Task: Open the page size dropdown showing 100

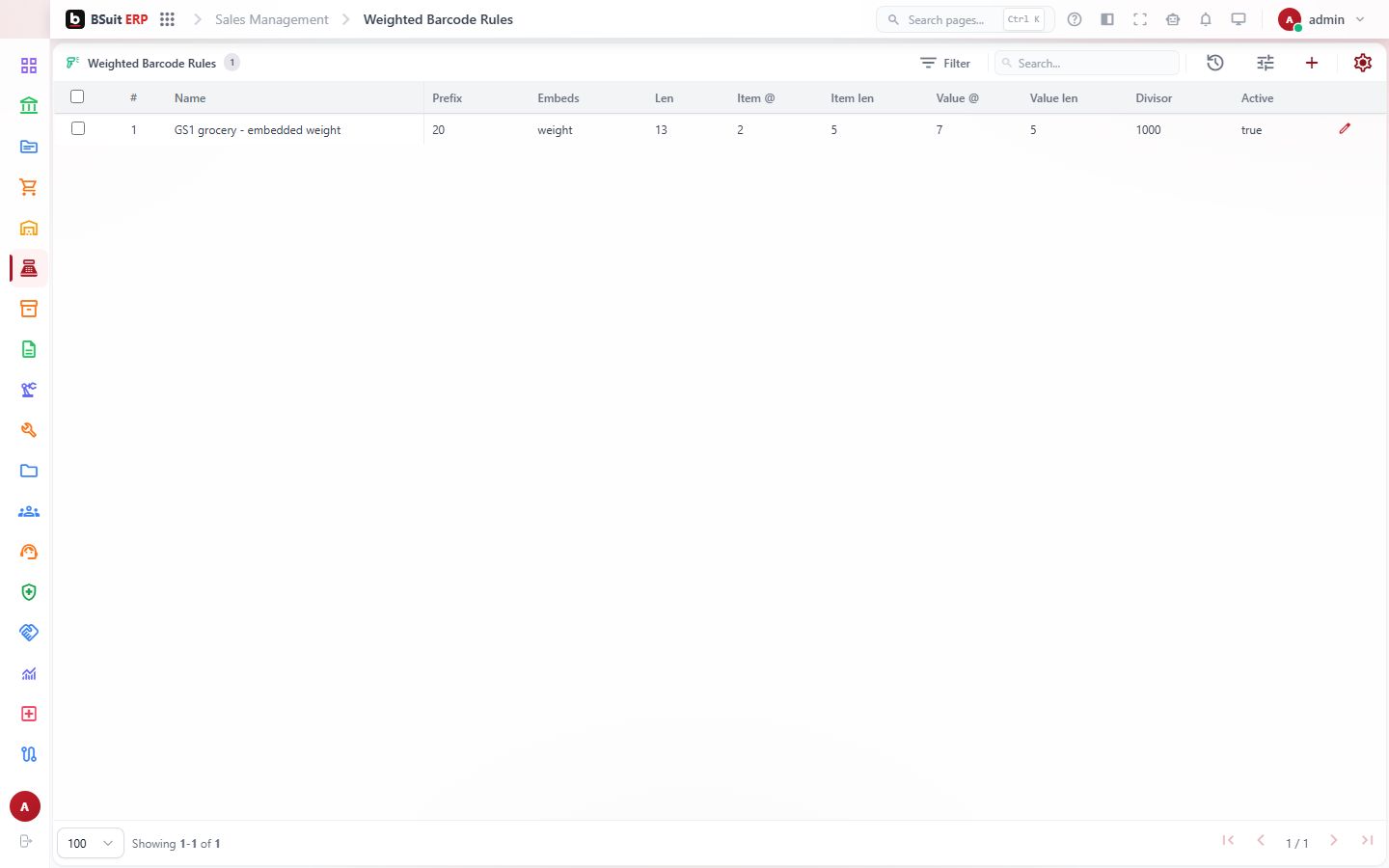Action: pyautogui.click(x=91, y=843)
